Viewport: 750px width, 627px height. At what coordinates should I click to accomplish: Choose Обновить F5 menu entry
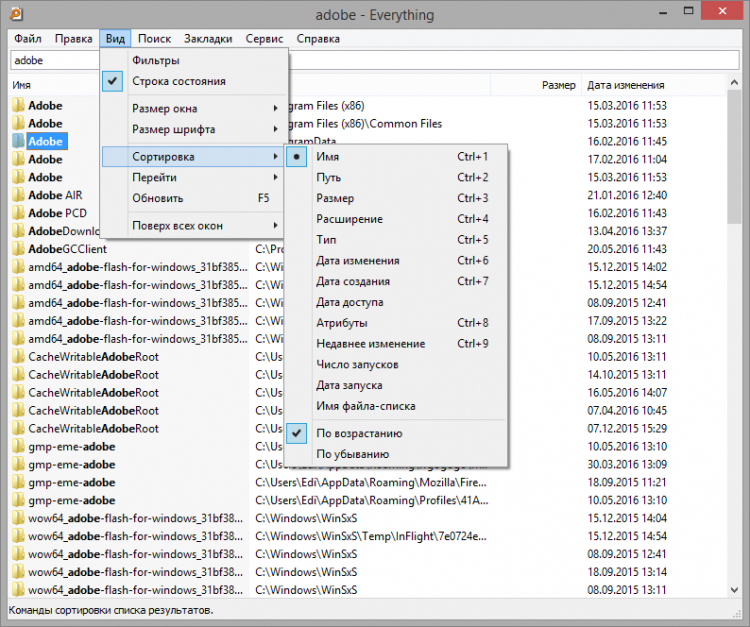click(x=191, y=198)
